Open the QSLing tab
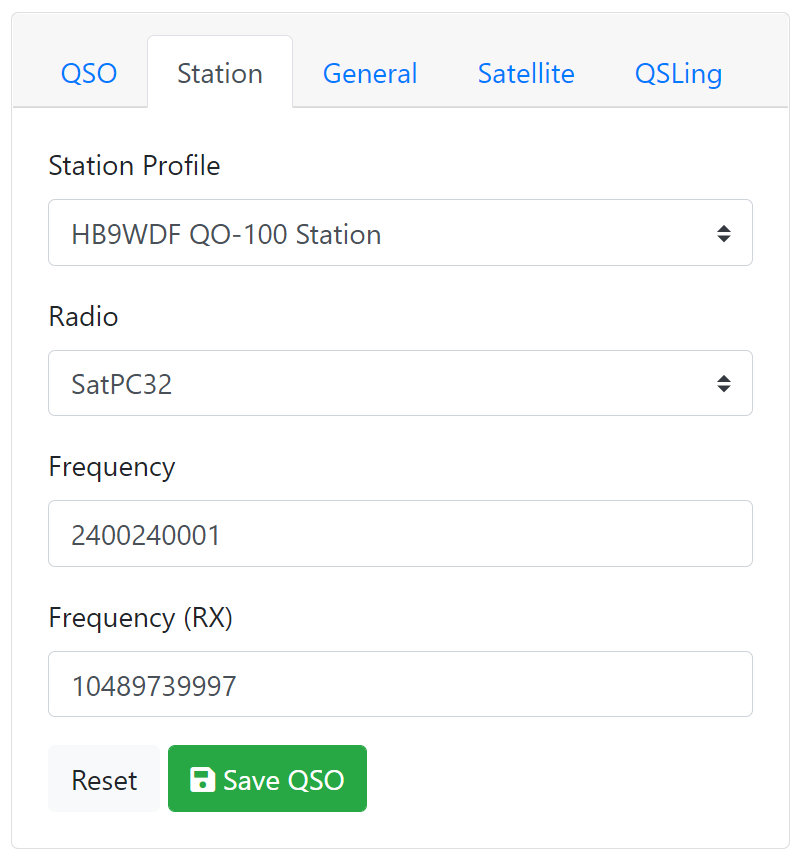This screenshot has width=808, height=863. tap(678, 72)
